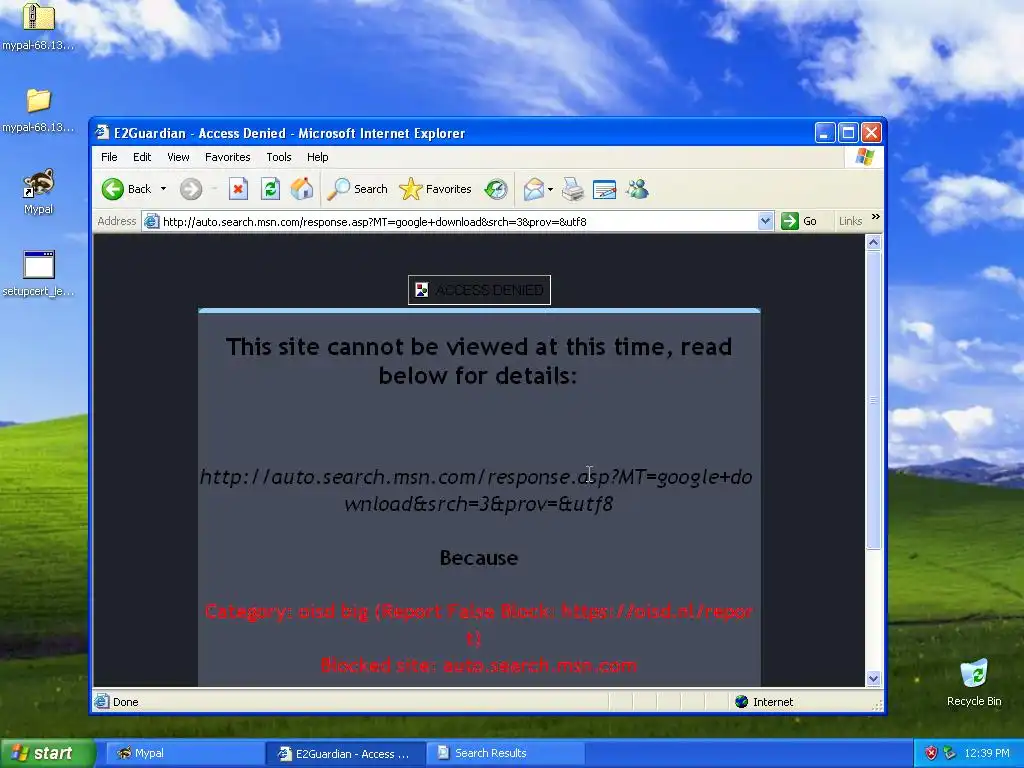Click 'Done' in status bar

(125, 702)
